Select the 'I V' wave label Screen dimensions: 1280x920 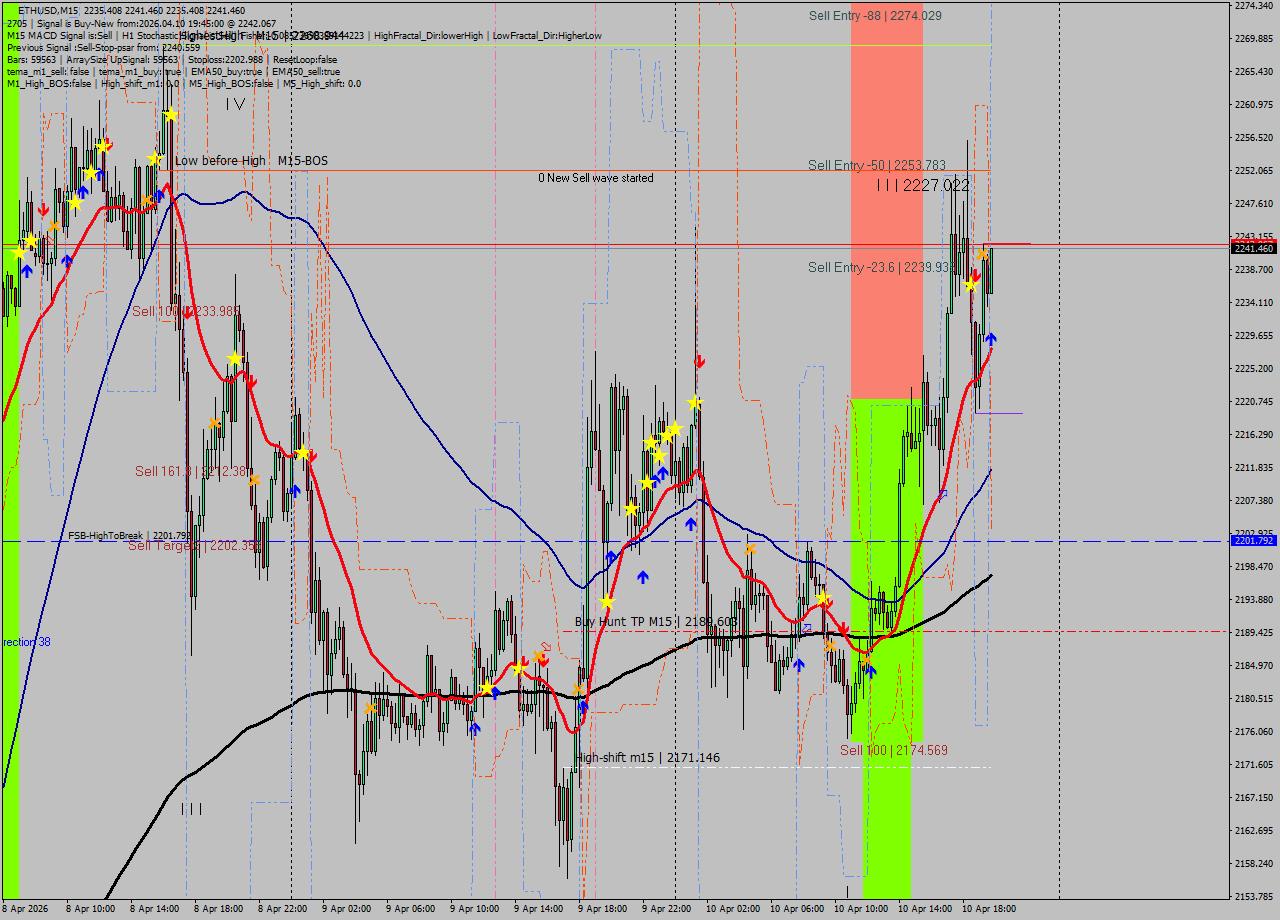coord(235,104)
